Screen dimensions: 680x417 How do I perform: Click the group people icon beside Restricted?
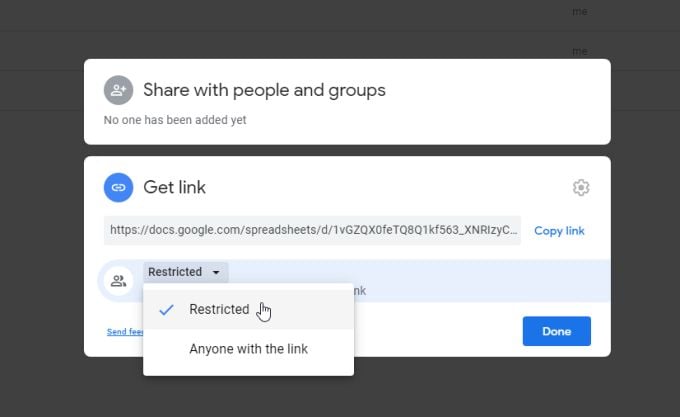[x=118, y=281]
